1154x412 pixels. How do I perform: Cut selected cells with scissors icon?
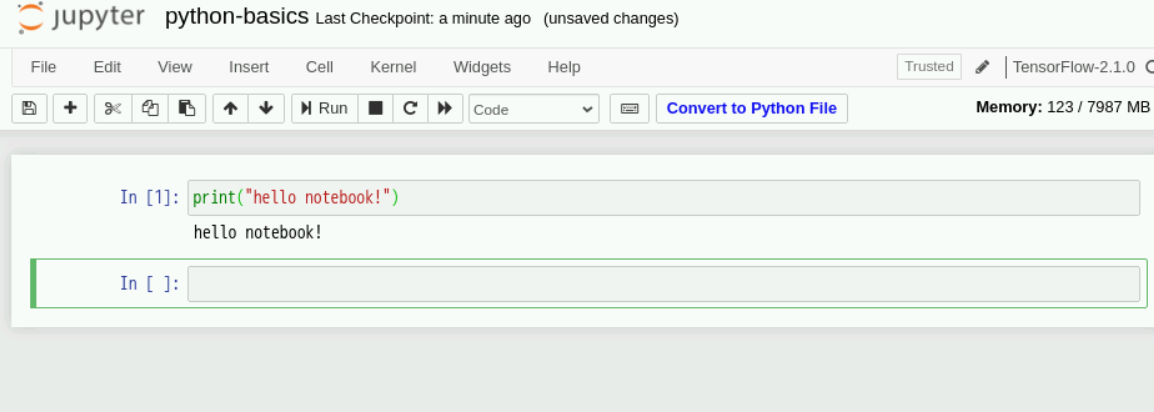113,108
